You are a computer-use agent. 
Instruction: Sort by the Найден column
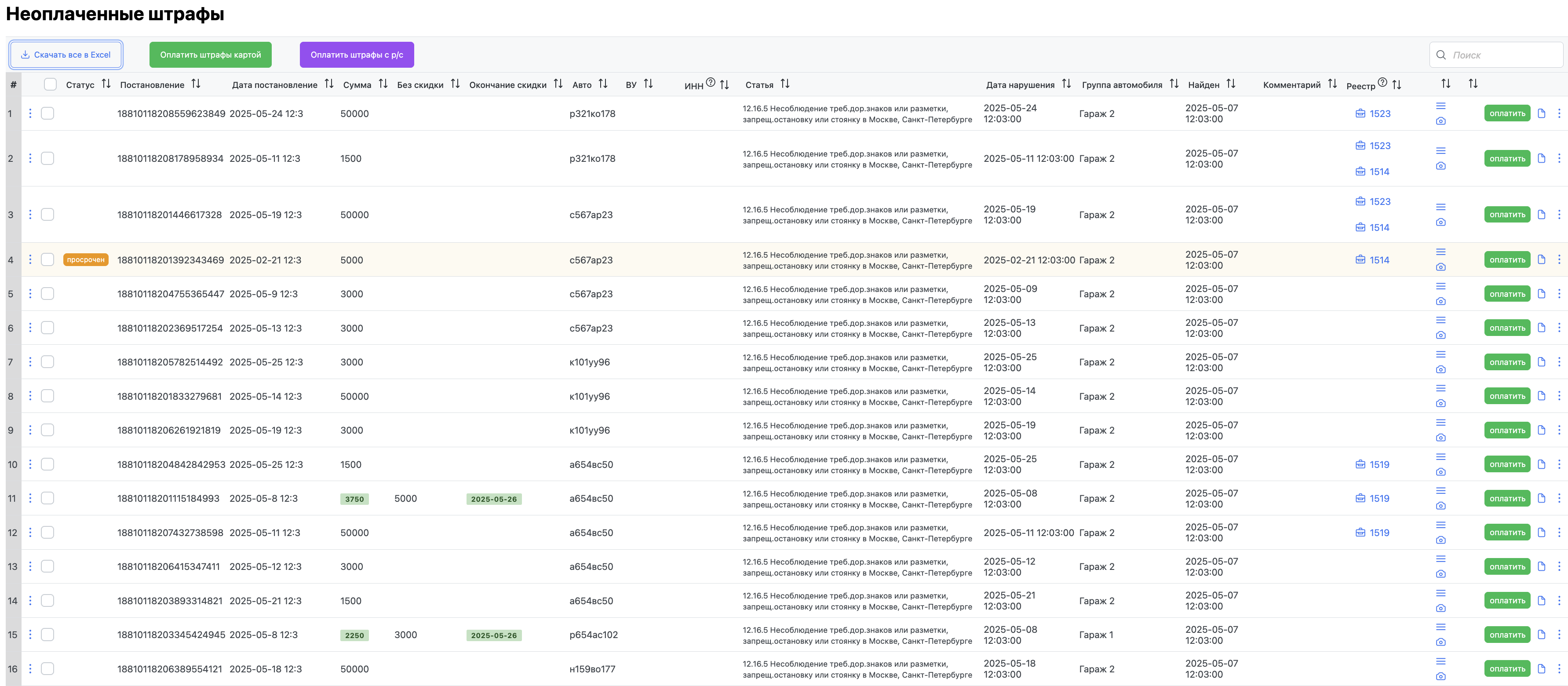pyautogui.click(x=1231, y=84)
